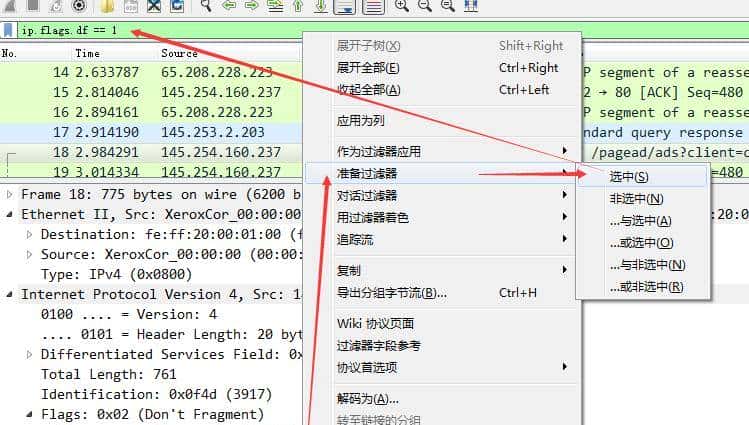This screenshot has height=425, width=749.
Task: Stop the running capture
Action: (x=32, y=5)
